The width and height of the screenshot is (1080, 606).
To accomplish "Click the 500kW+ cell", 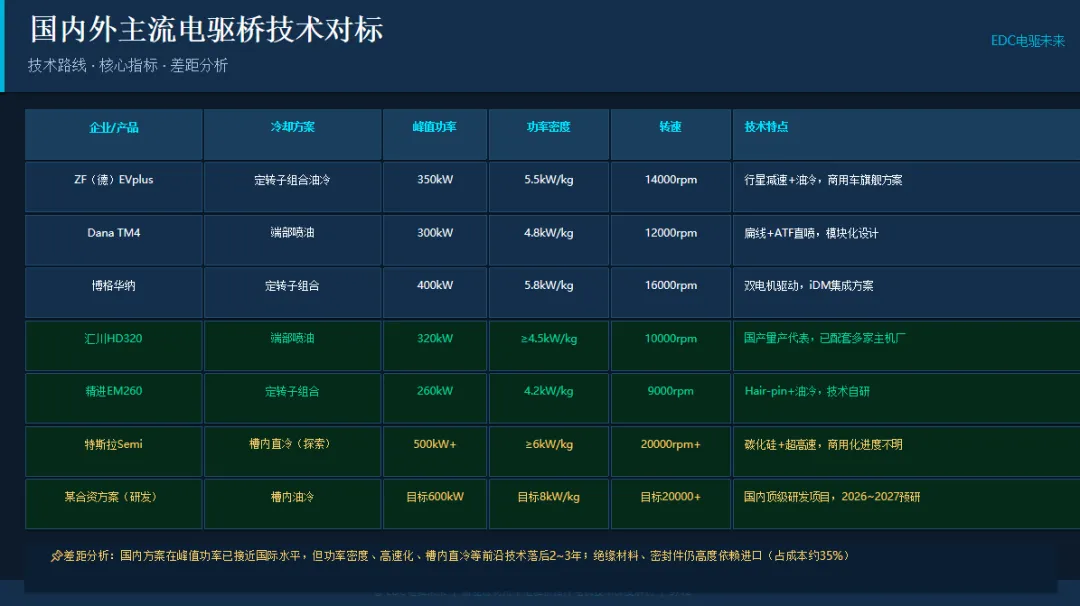I will (435, 451).
